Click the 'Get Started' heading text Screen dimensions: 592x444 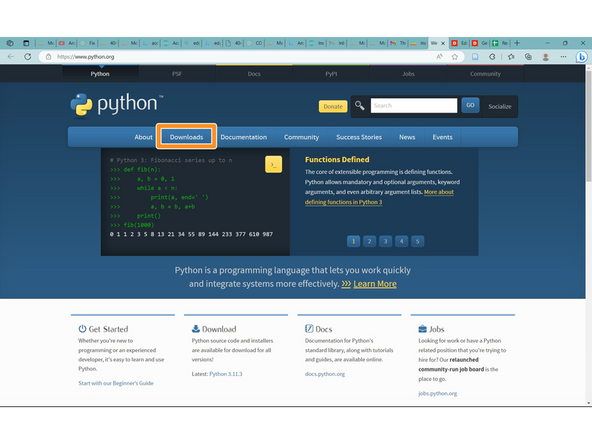(x=108, y=329)
